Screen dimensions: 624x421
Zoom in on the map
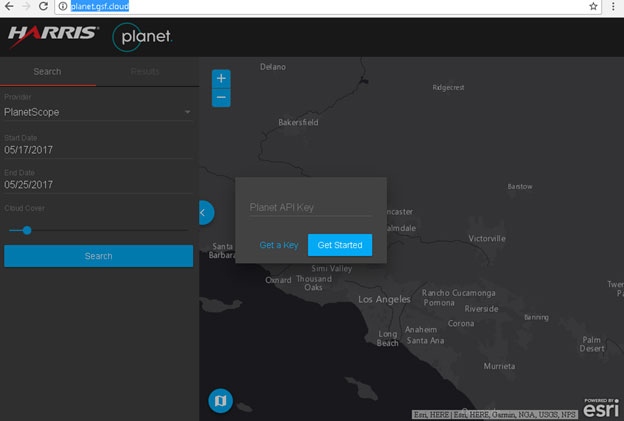click(221, 78)
